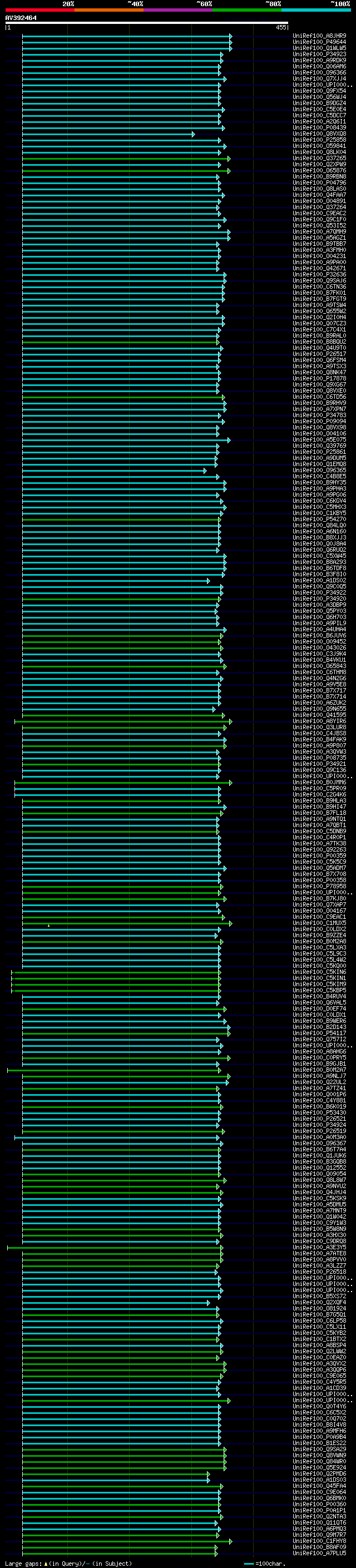Click the short alignment bar for UniRef100_Q2XQF4

tap(116, 1303)
